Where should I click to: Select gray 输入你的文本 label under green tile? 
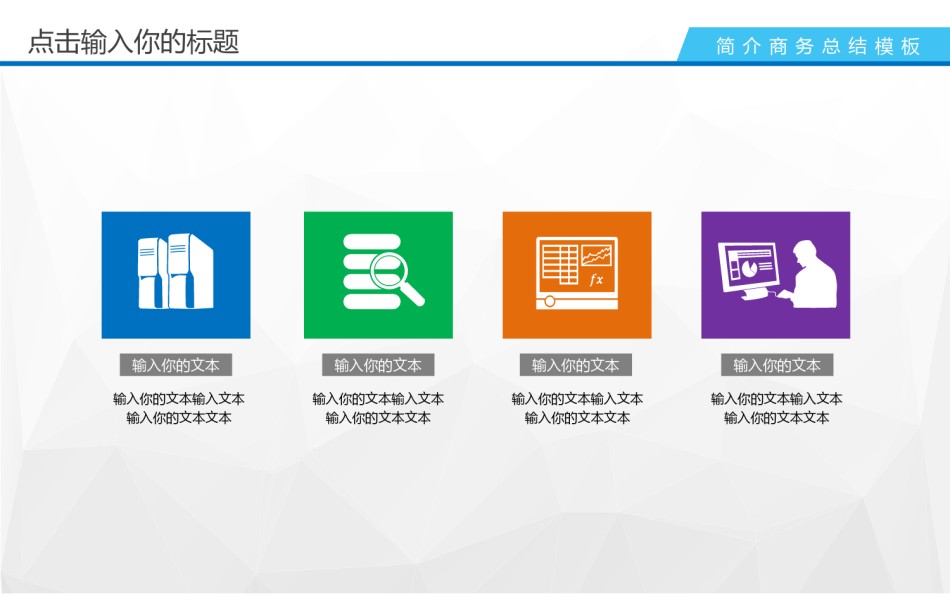click(378, 365)
